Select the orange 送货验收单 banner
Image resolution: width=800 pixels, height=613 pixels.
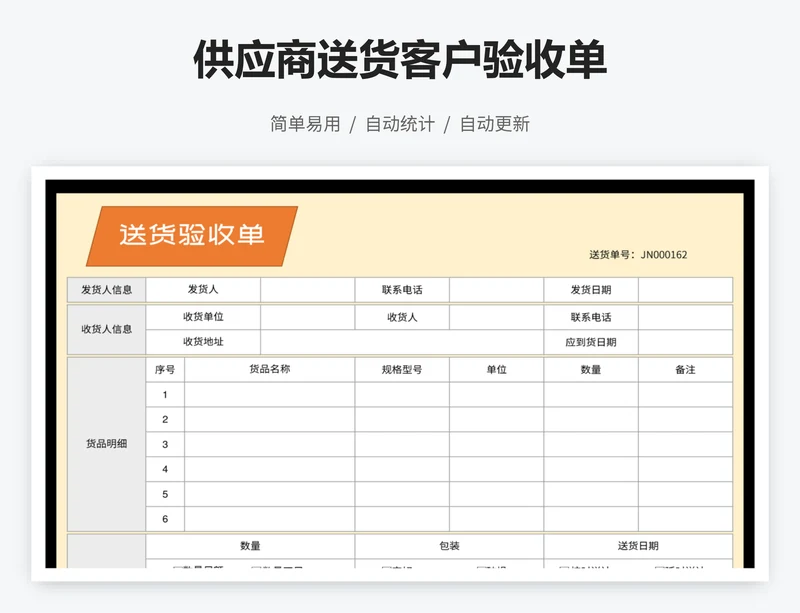tap(192, 236)
